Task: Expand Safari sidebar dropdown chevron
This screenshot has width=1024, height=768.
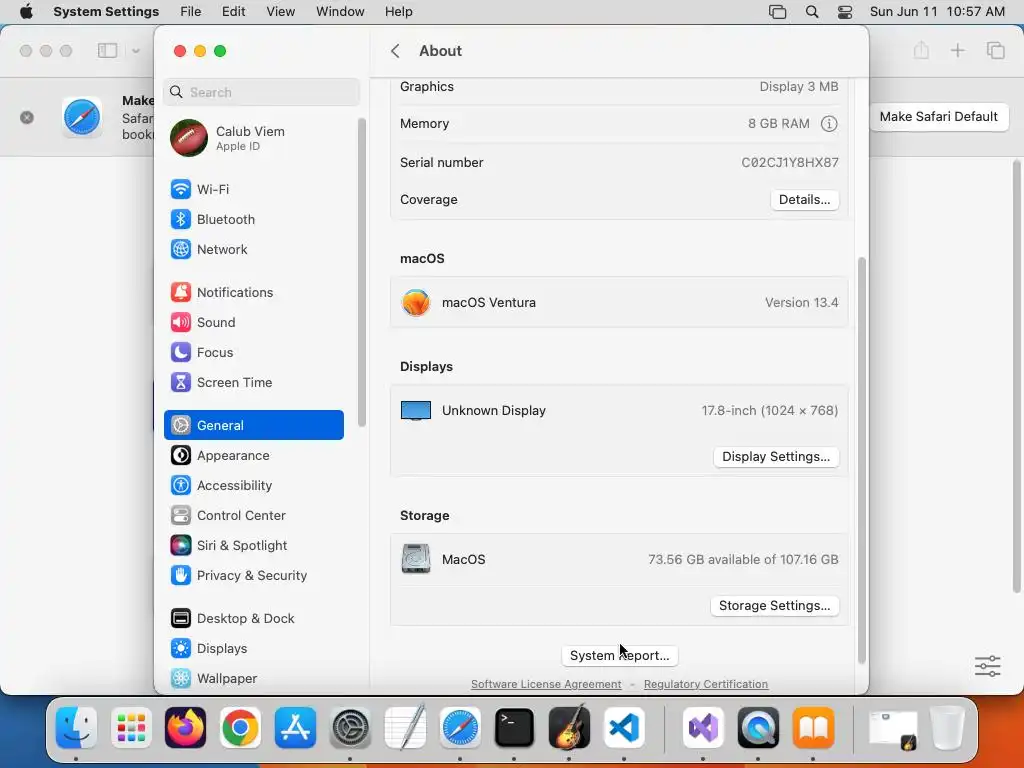Action: point(136,50)
